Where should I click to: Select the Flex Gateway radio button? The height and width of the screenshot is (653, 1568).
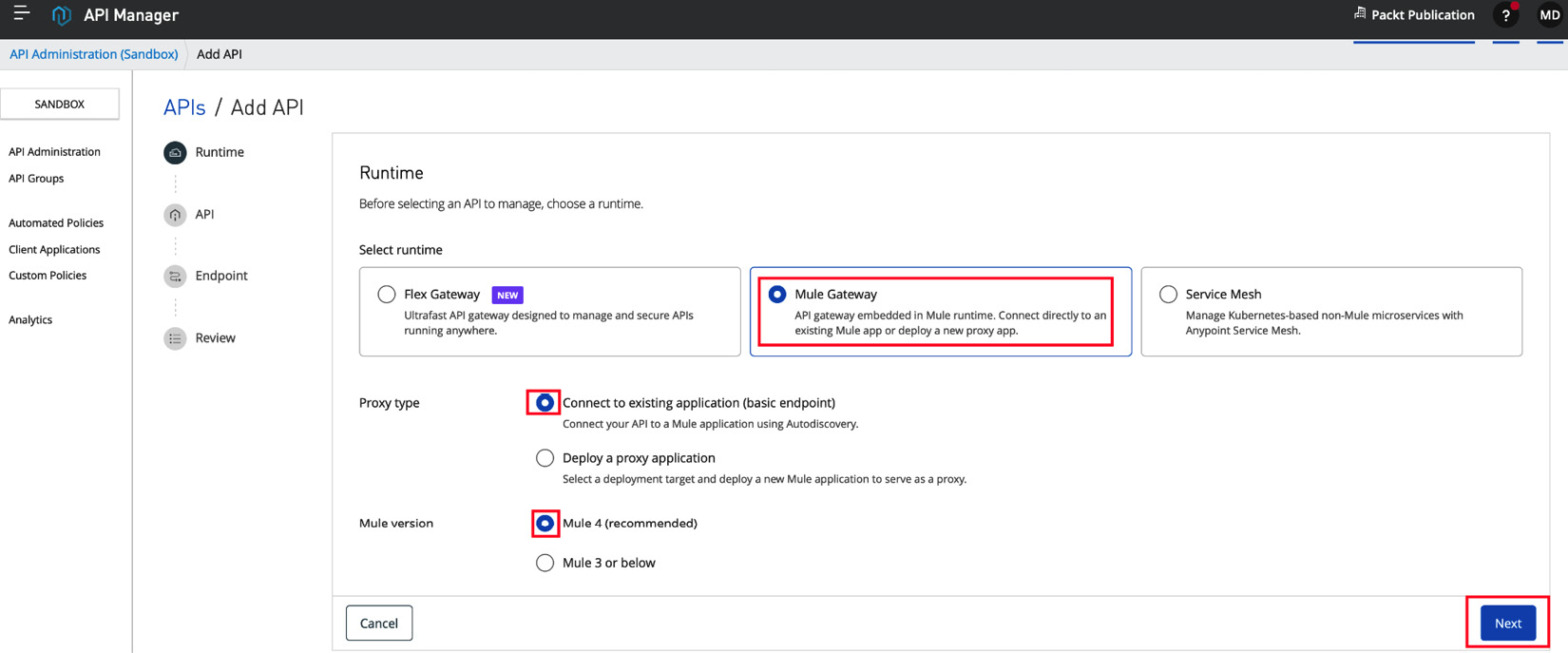pos(387,295)
